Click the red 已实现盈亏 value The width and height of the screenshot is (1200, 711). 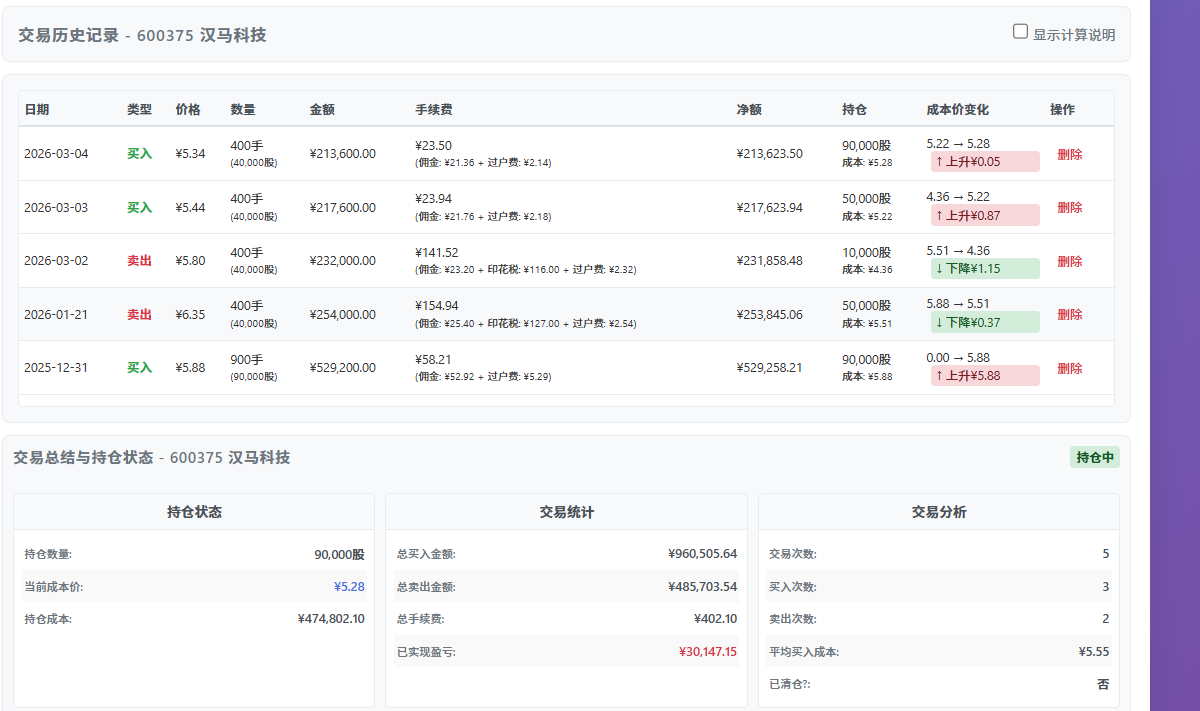tap(707, 651)
